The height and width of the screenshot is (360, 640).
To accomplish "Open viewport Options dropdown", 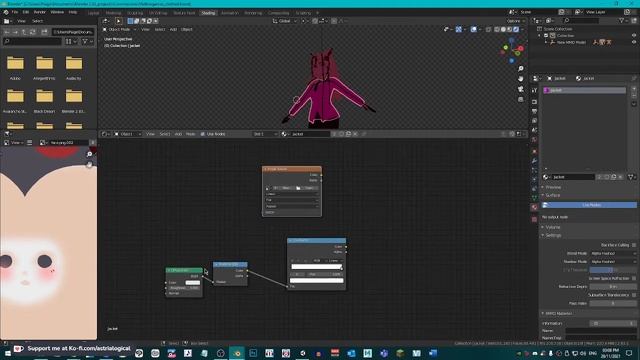I will (x=515, y=21).
